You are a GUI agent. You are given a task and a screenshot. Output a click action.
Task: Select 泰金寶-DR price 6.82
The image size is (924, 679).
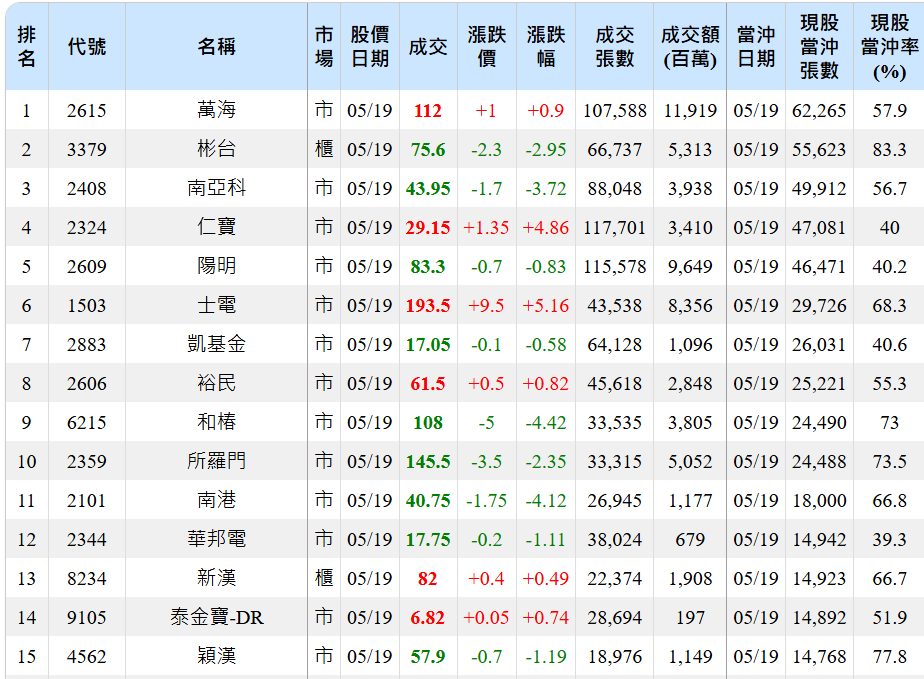tap(428, 617)
